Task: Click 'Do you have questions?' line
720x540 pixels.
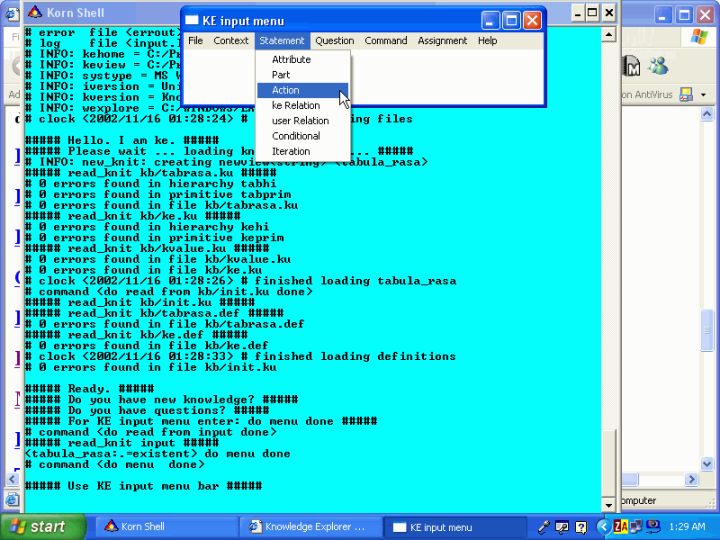Action: [147, 410]
